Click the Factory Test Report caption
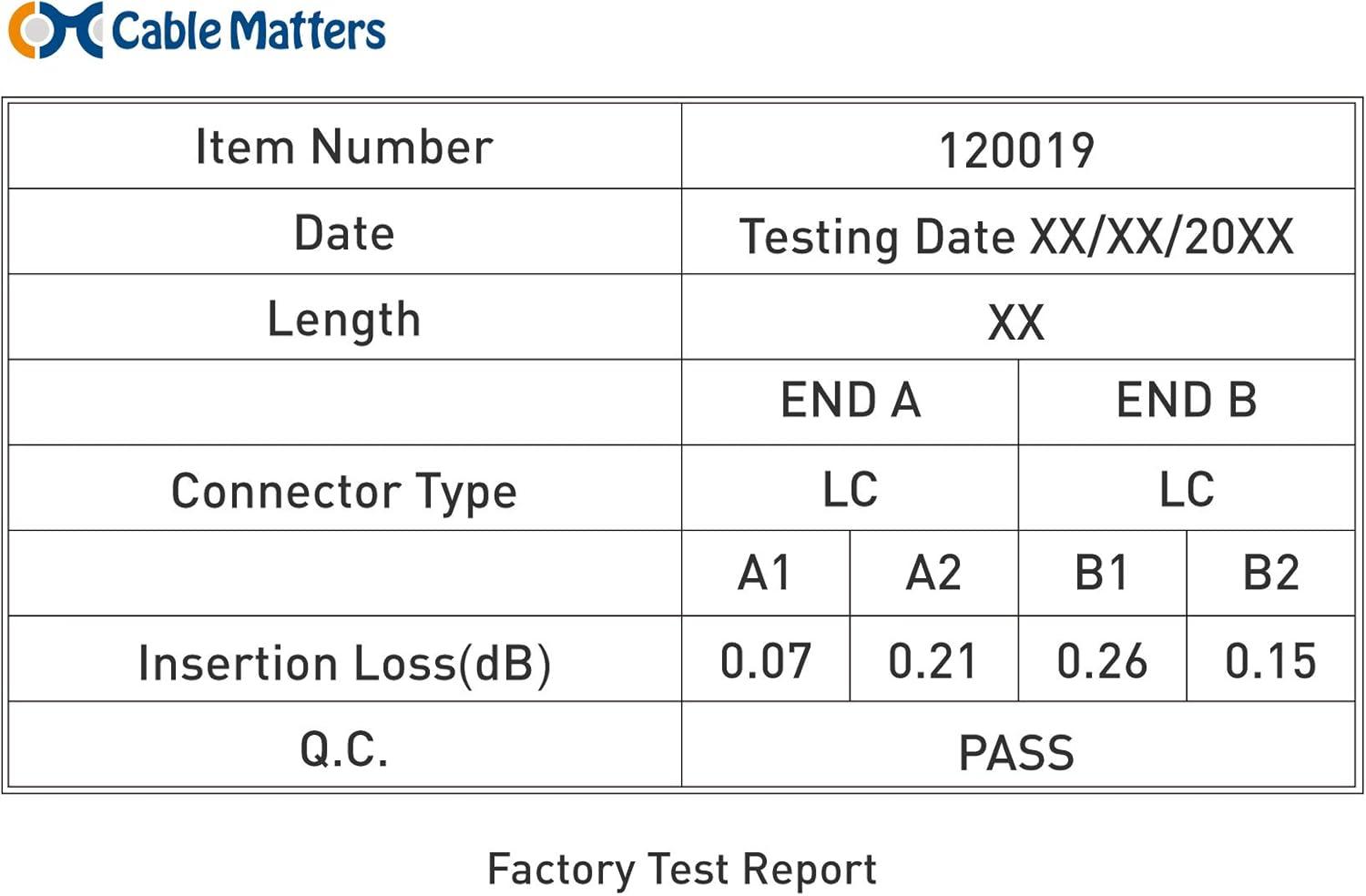 pos(682,869)
